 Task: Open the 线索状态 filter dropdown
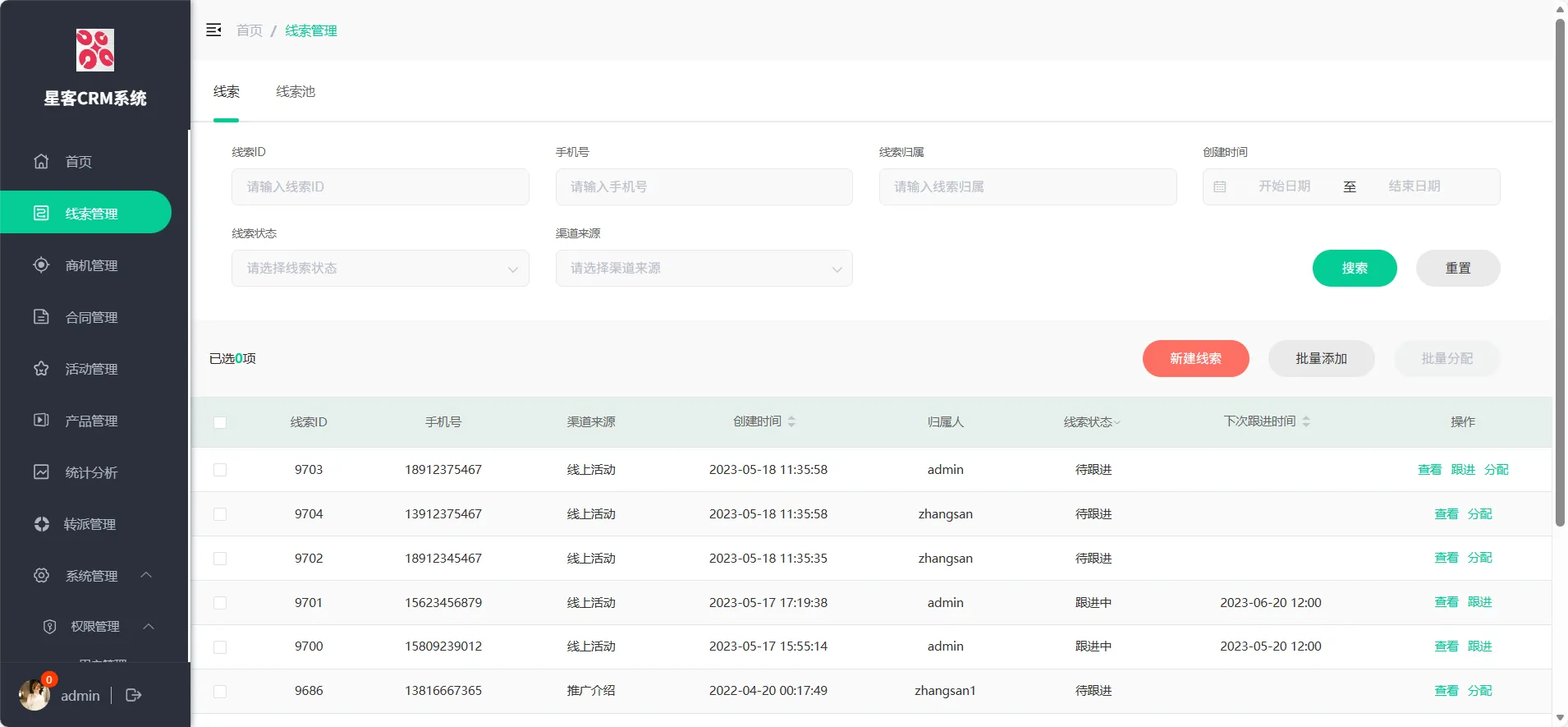(380, 269)
